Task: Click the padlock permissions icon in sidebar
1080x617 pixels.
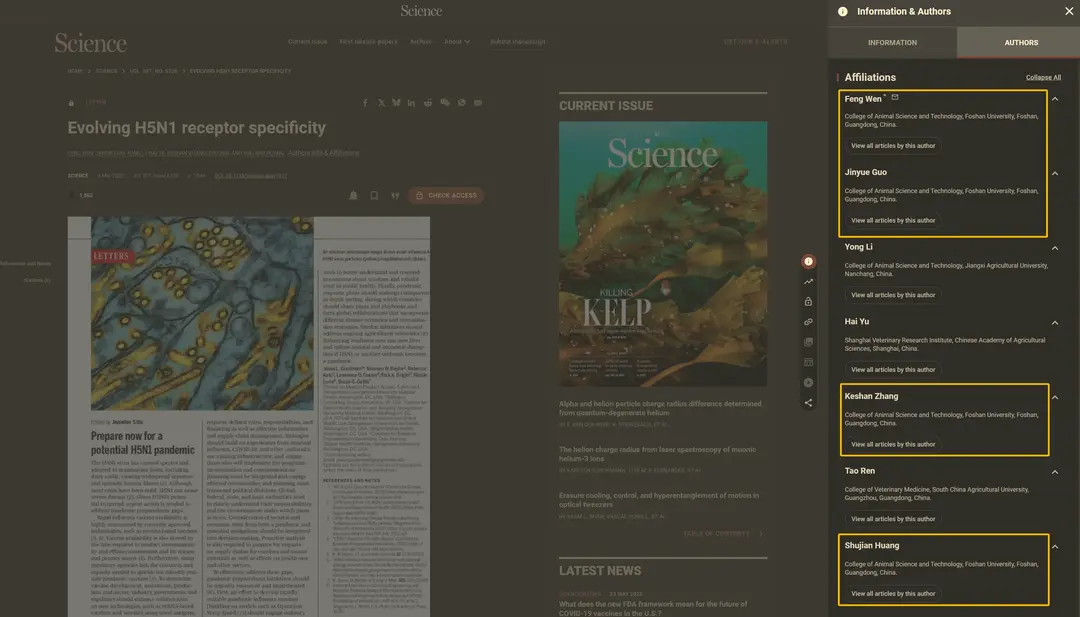Action: [x=808, y=302]
